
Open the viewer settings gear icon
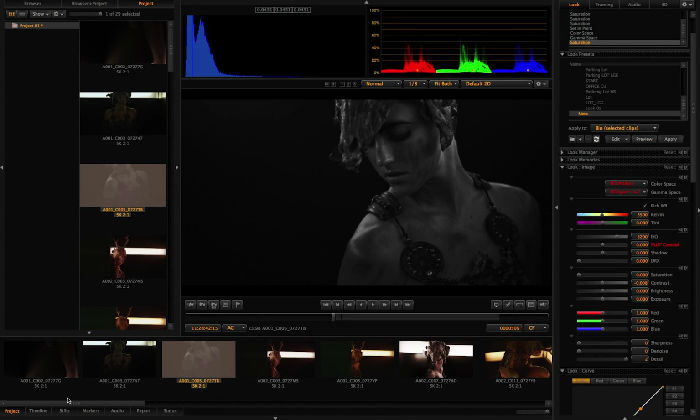[x=541, y=84]
